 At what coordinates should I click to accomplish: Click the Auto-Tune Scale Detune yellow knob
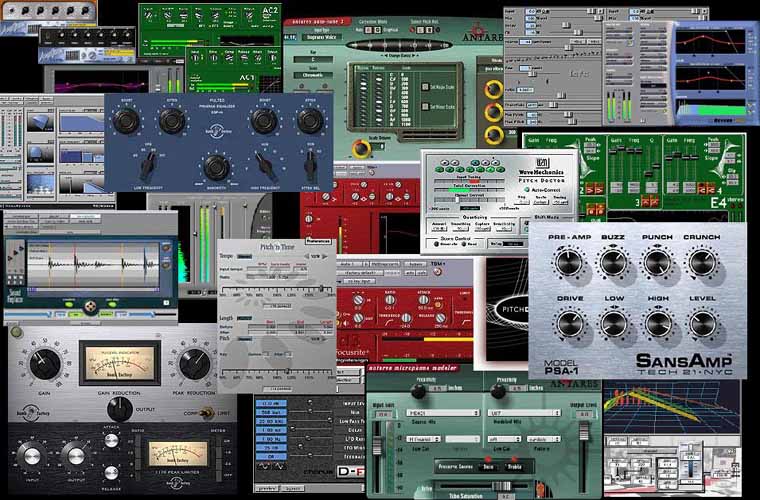(361, 149)
